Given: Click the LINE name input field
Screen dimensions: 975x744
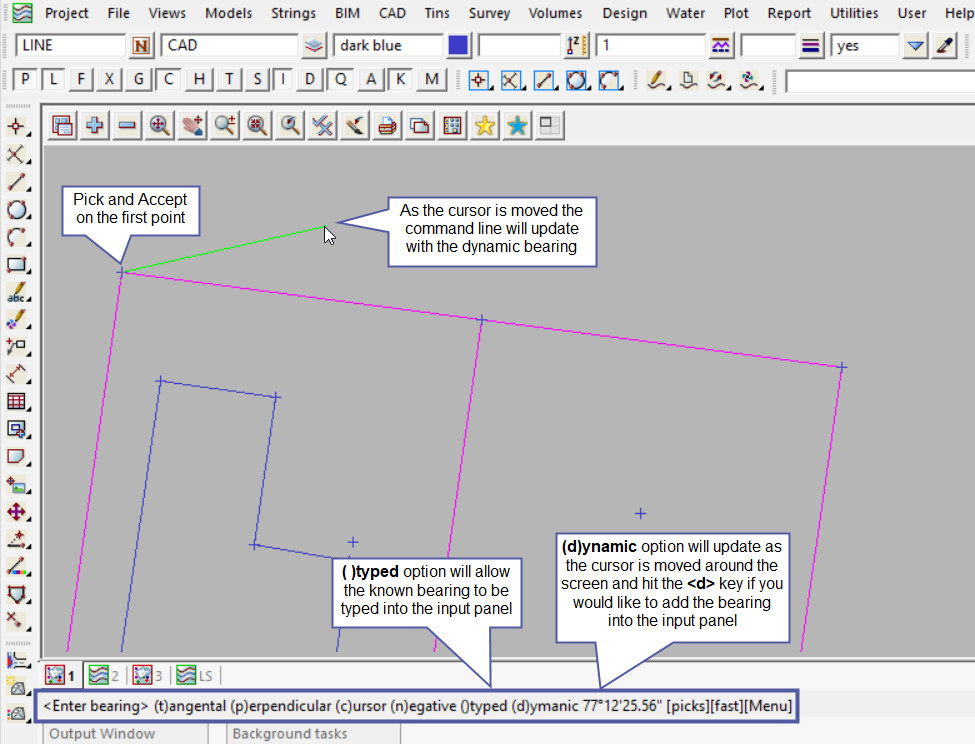Looking at the screenshot, I should point(70,46).
